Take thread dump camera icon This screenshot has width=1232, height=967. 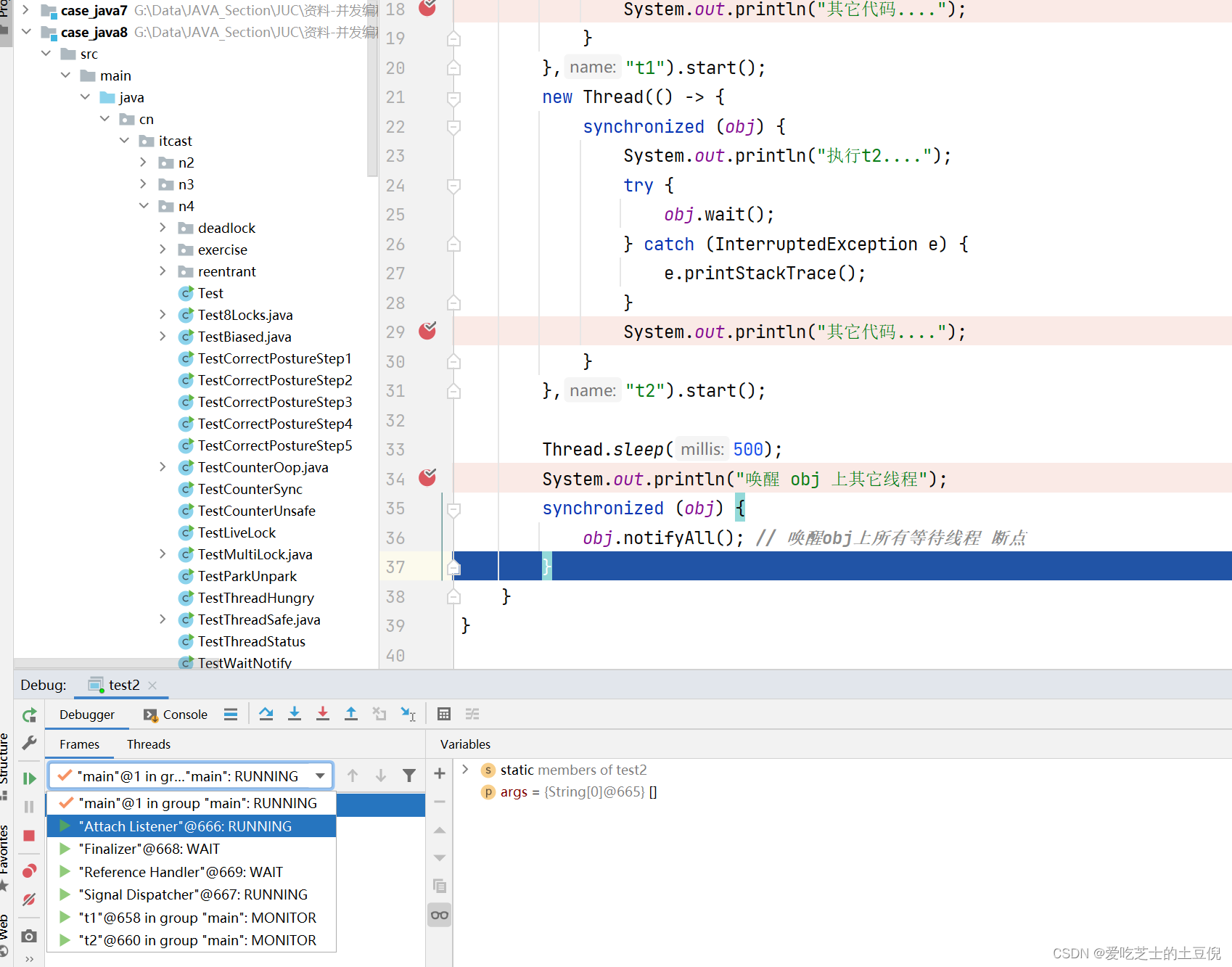29,936
